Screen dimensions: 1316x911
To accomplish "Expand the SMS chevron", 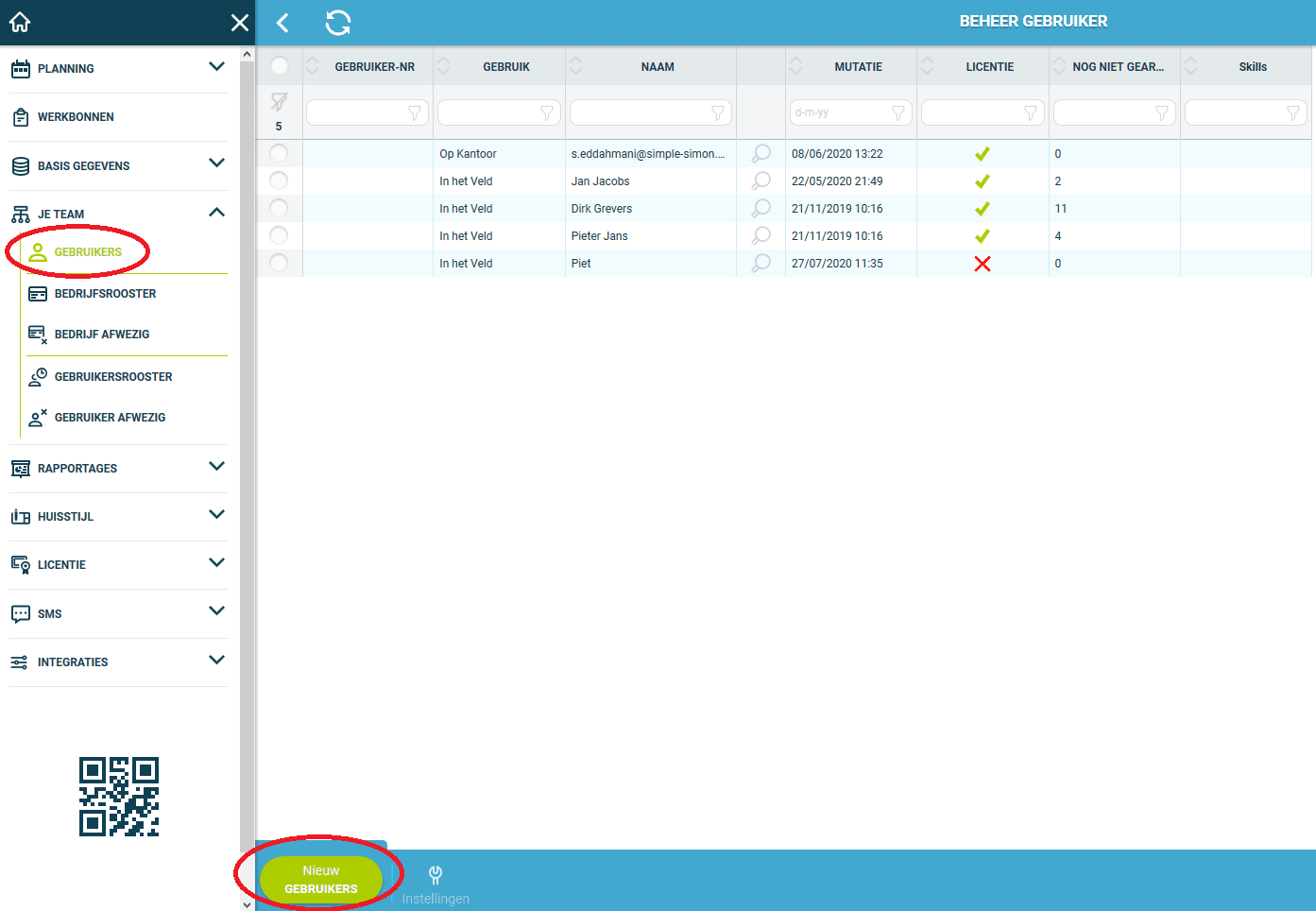I will (216, 611).
